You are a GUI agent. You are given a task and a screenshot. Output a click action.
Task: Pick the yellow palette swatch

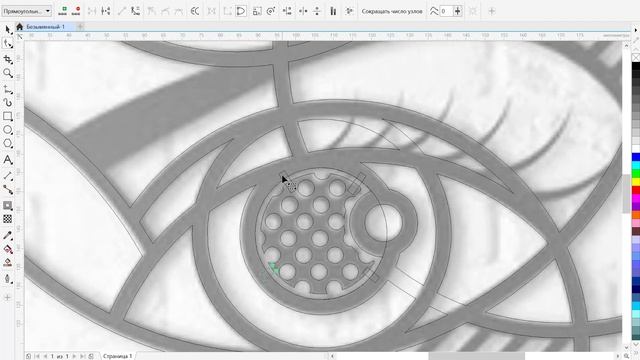[636, 182]
